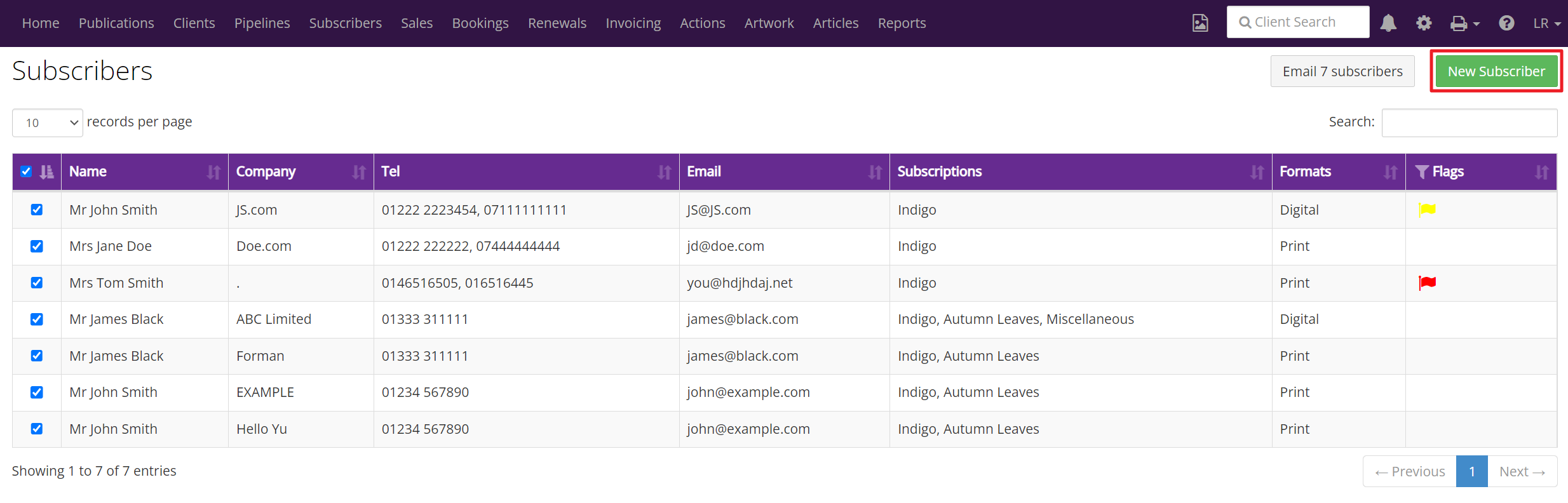
Task: Select page 1 in pagination
Action: pos(1471,471)
